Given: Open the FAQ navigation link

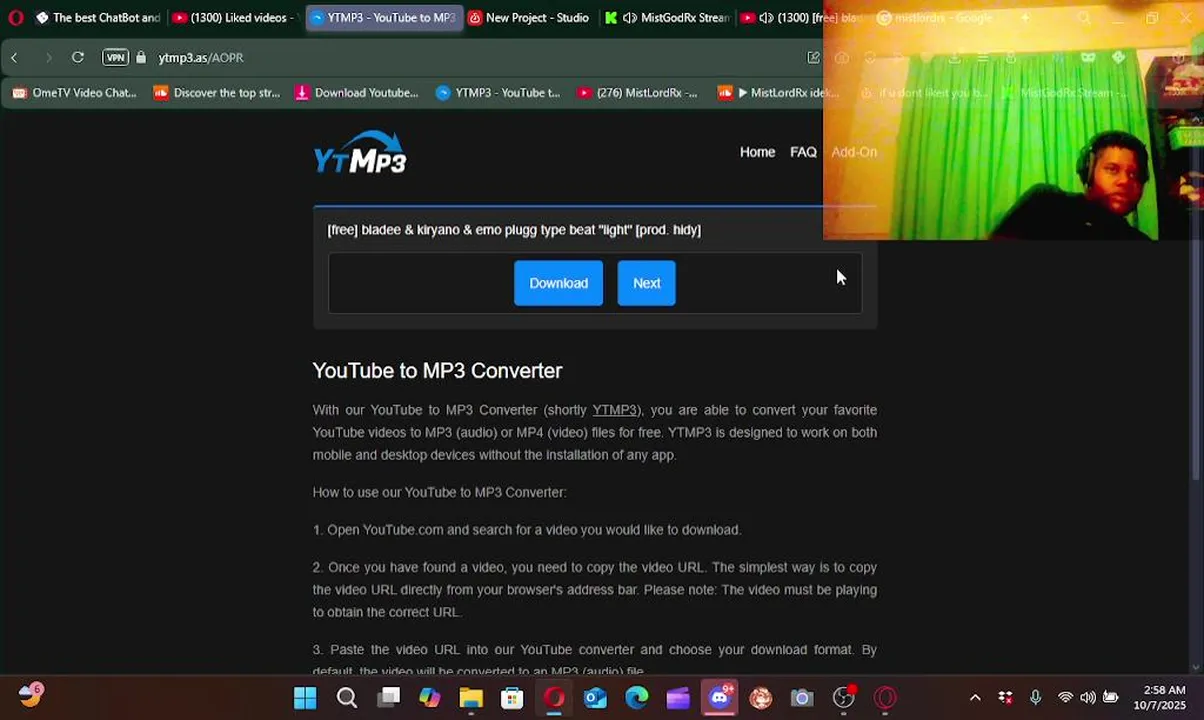Looking at the screenshot, I should tap(803, 152).
